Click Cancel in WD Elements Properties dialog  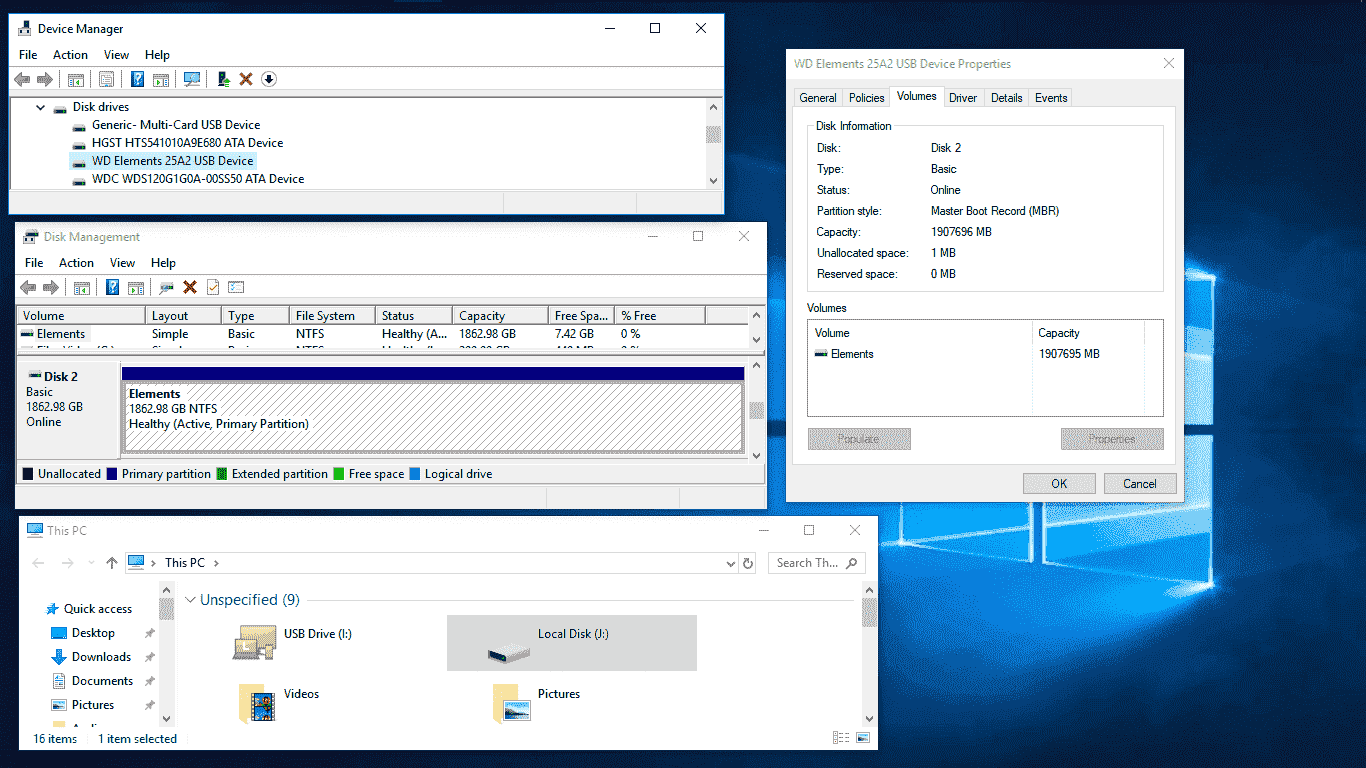pyautogui.click(x=1140, y=484)
